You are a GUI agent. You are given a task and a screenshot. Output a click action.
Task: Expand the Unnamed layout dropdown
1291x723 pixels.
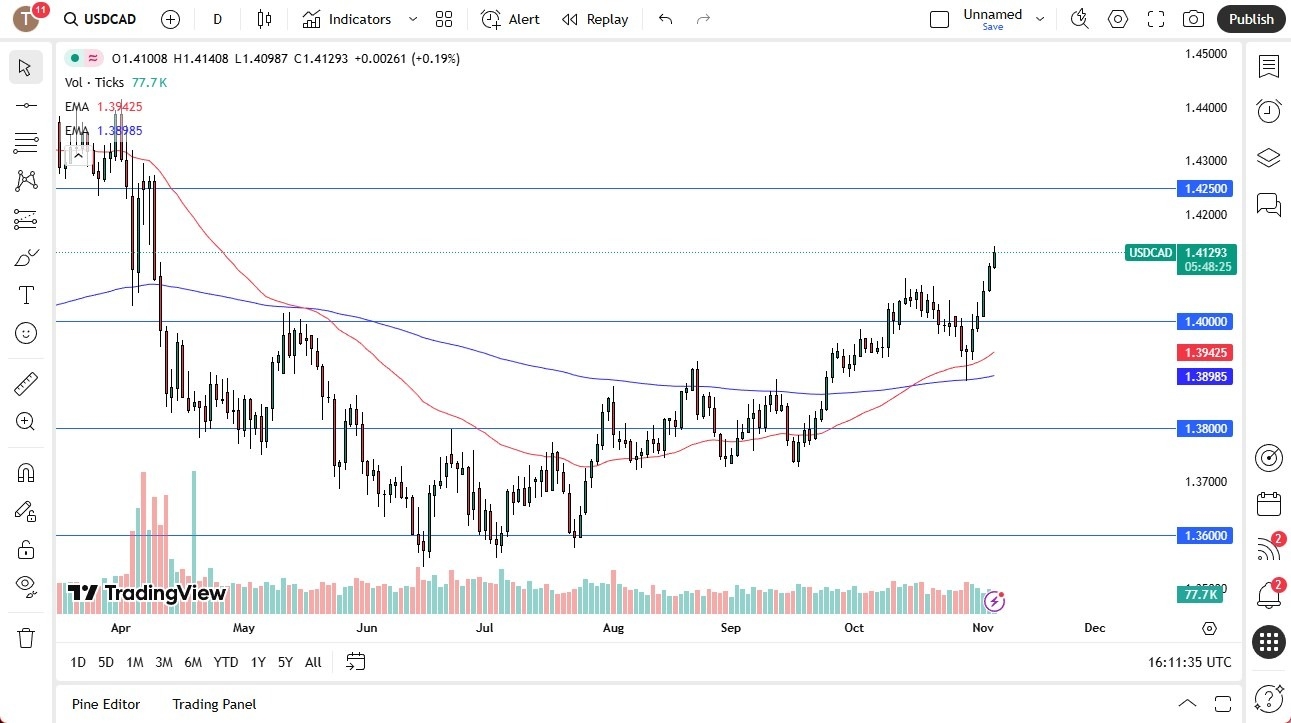(x=1040, y=18)
